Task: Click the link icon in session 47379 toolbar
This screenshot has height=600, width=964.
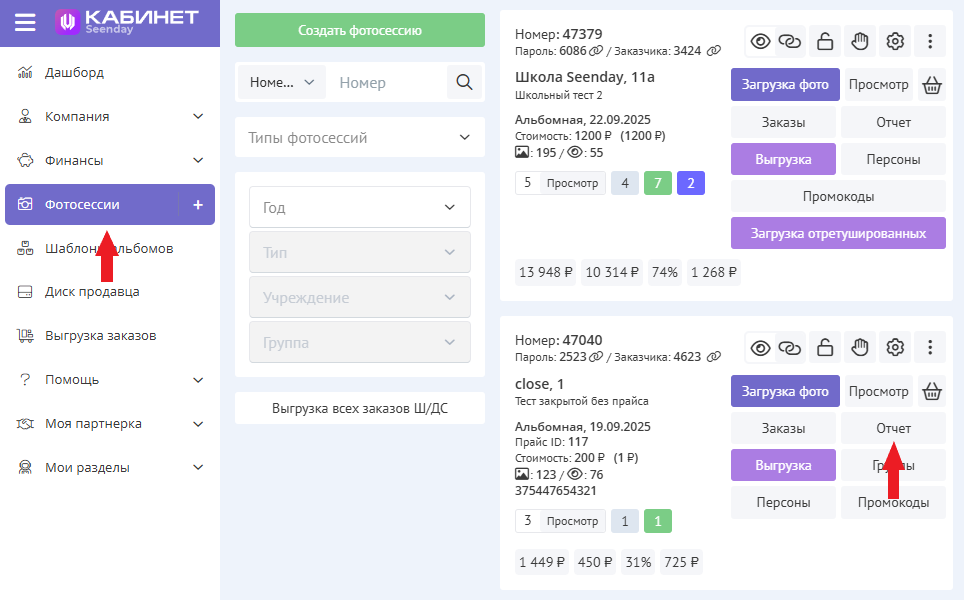Action: 791,41
